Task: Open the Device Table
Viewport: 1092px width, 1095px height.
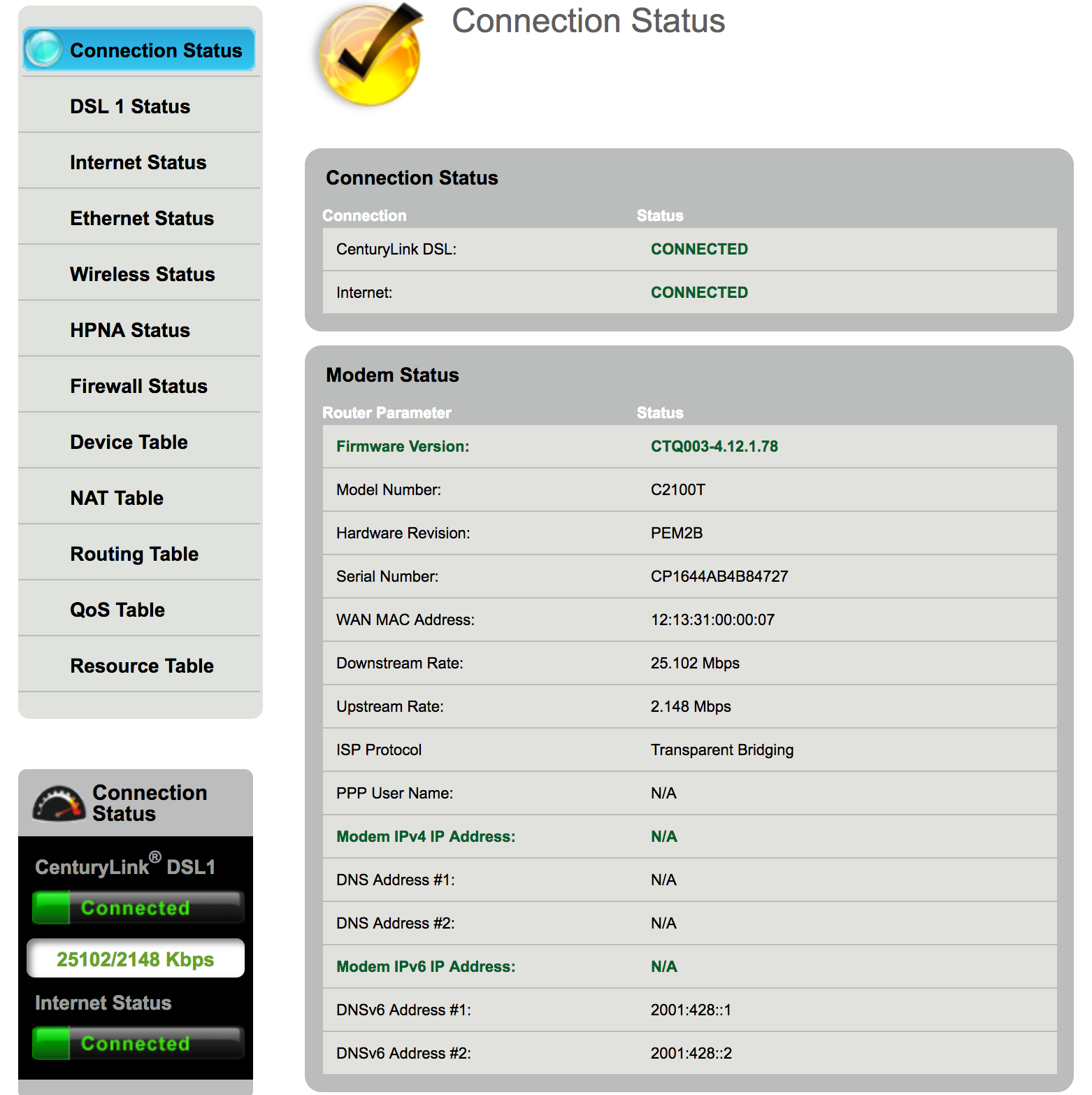Action: (x=129, y=442)
